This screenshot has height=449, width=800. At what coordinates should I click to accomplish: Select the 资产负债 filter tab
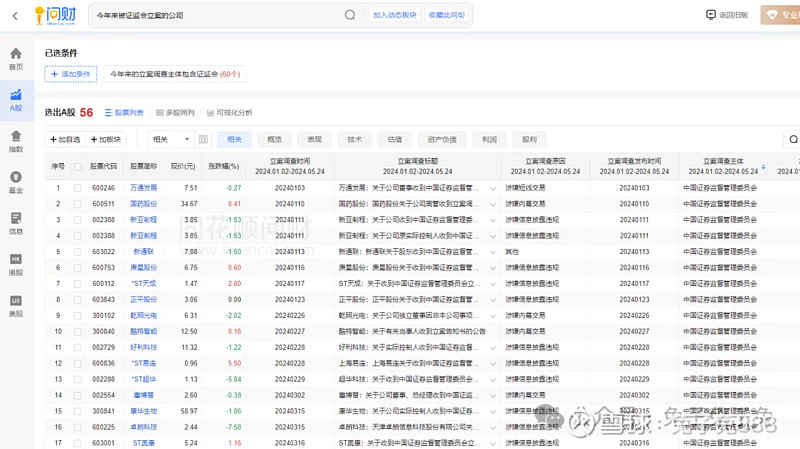click(x=442, y=139)
